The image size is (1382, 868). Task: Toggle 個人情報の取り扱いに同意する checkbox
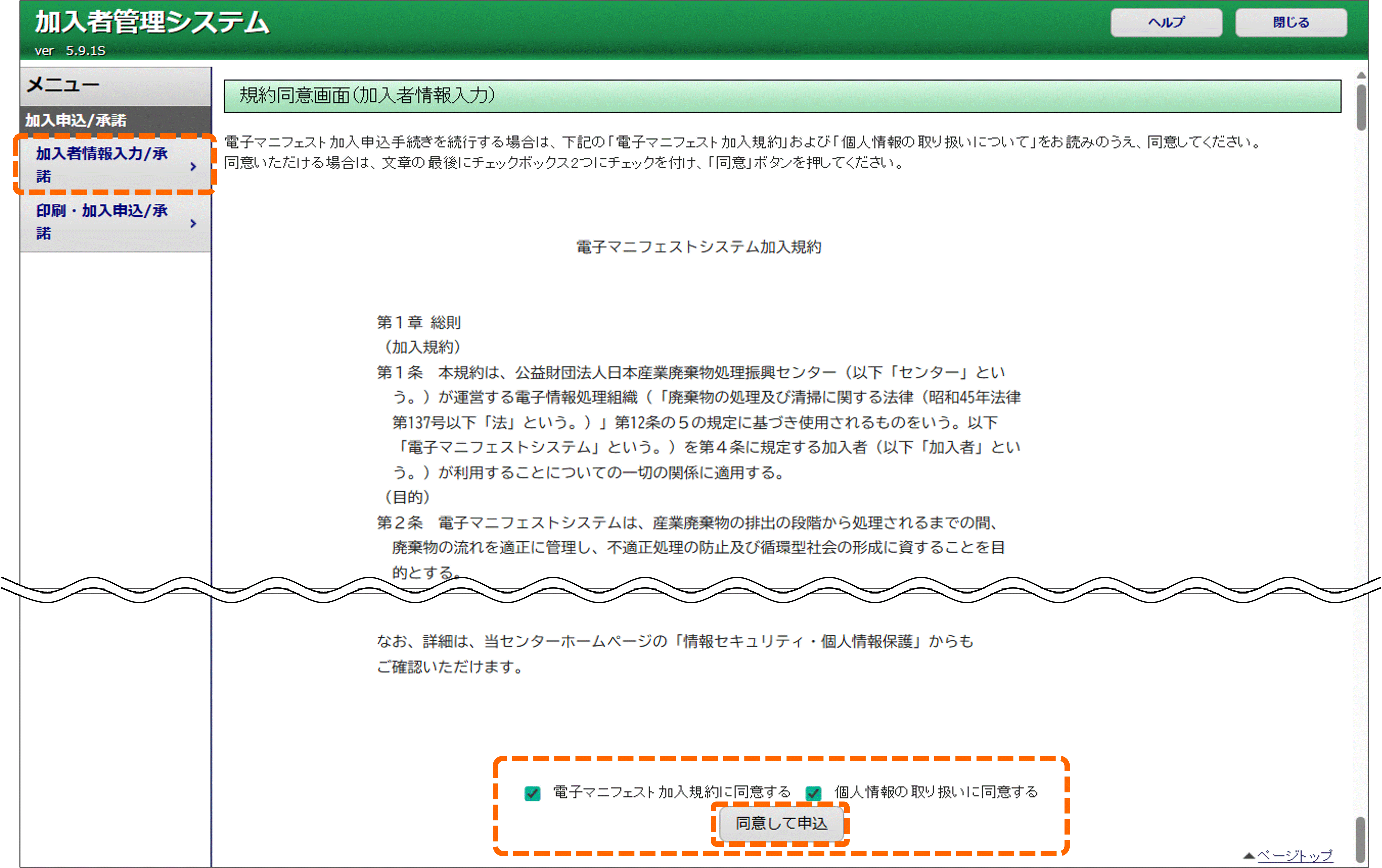pos(813,793)
